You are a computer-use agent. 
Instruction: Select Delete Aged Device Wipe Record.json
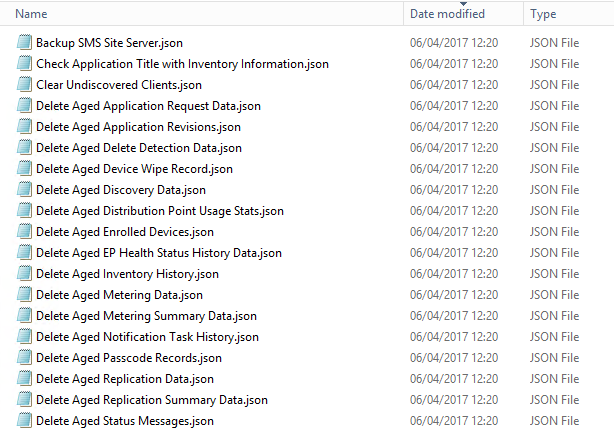pos(134,169)
